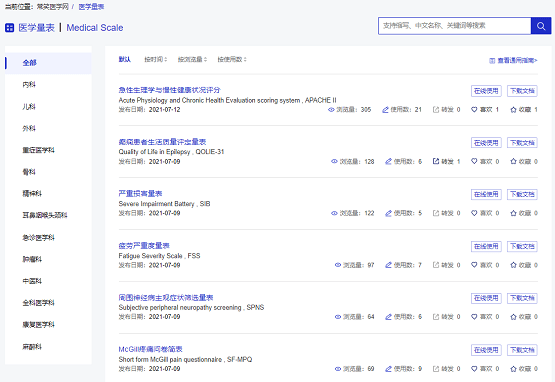555x382 pixels.
Task: Click pencil usage icon in SF-MPQ row
Action: [x=388, y=369]
